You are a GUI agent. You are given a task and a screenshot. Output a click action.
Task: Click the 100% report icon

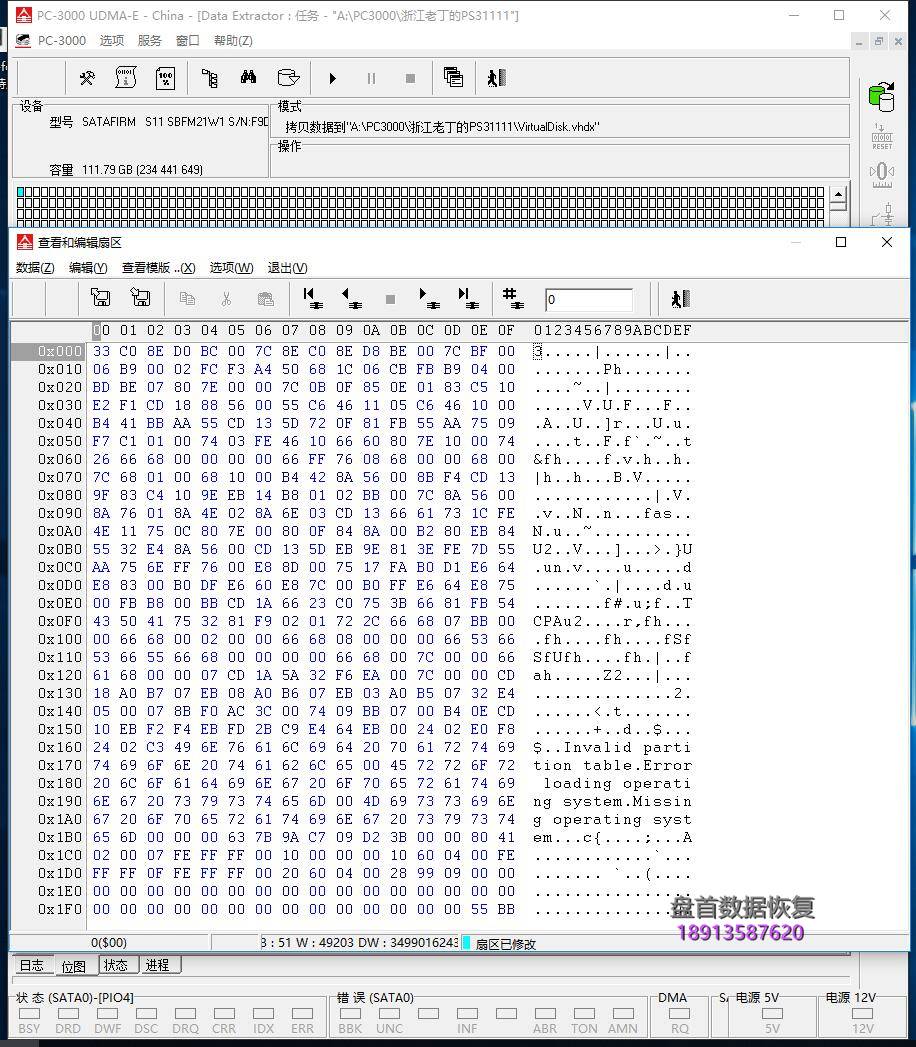click(165, 78)
